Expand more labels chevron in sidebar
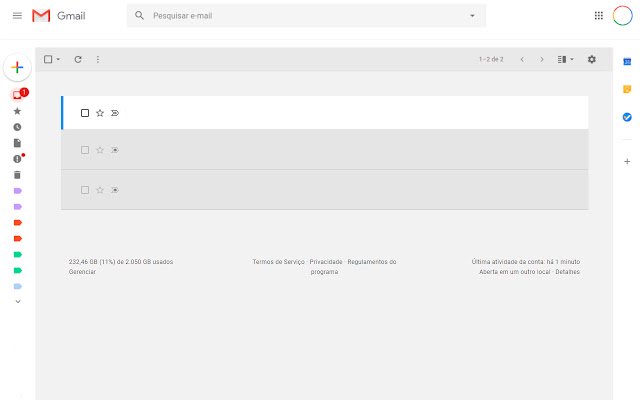This screenshot has height=400, width=640. pos(18,302)
